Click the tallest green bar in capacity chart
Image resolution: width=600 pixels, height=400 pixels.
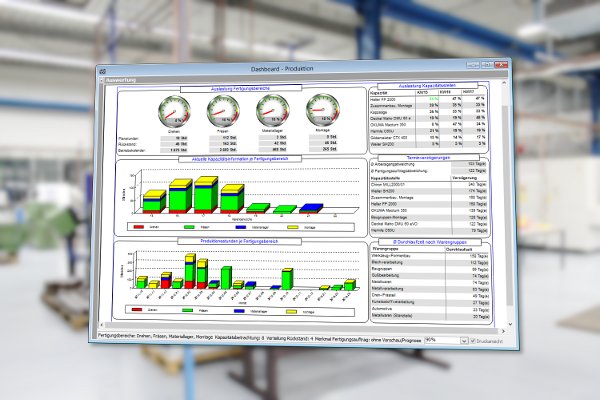[204, 197]
